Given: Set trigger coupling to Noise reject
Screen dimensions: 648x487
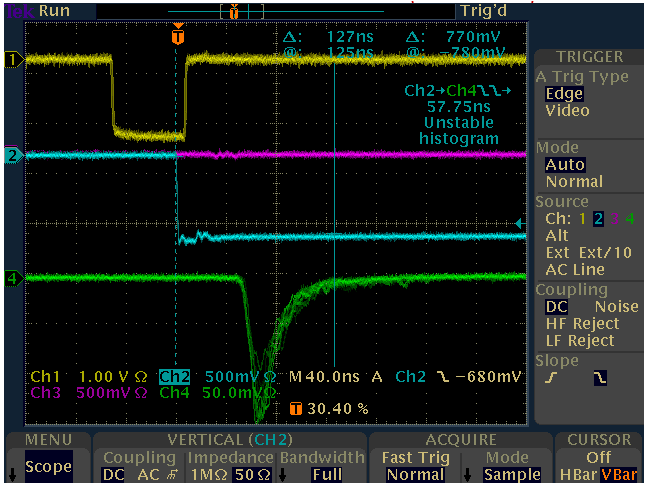Looking at the screenshot, I should point(617,307).
